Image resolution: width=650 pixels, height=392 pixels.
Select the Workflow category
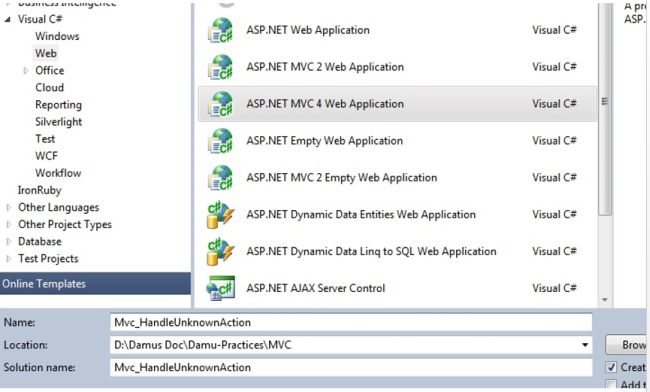pyautogui.click(x=58, y=173)
